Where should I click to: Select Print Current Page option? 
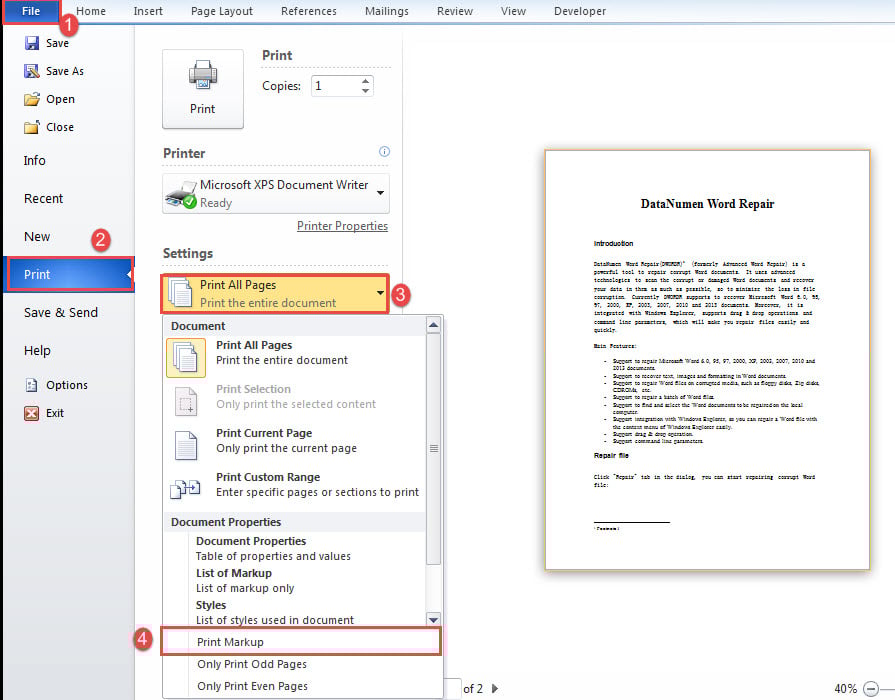click(264, 440)
